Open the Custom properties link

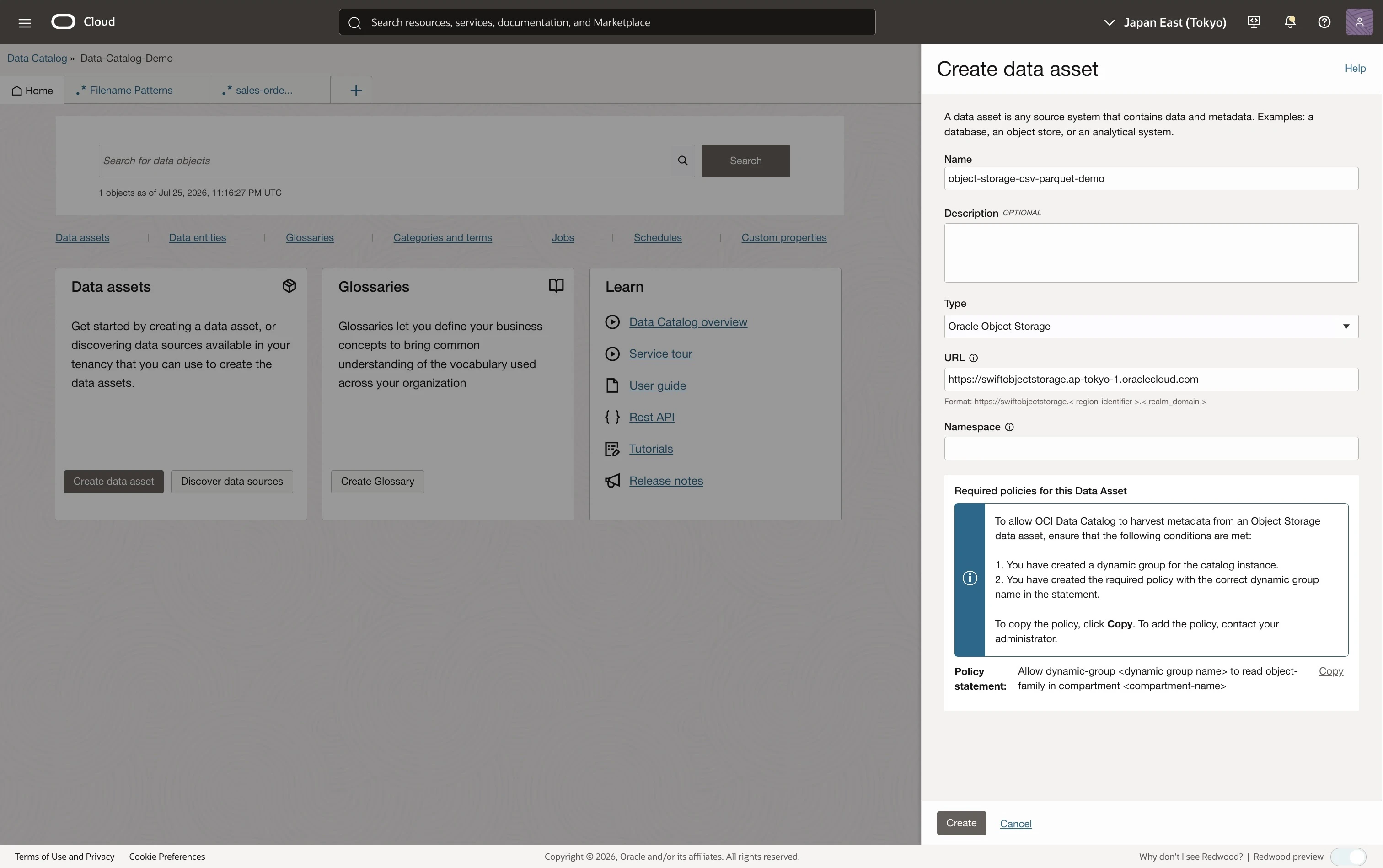pyautogui.click(x=783, y=238)
